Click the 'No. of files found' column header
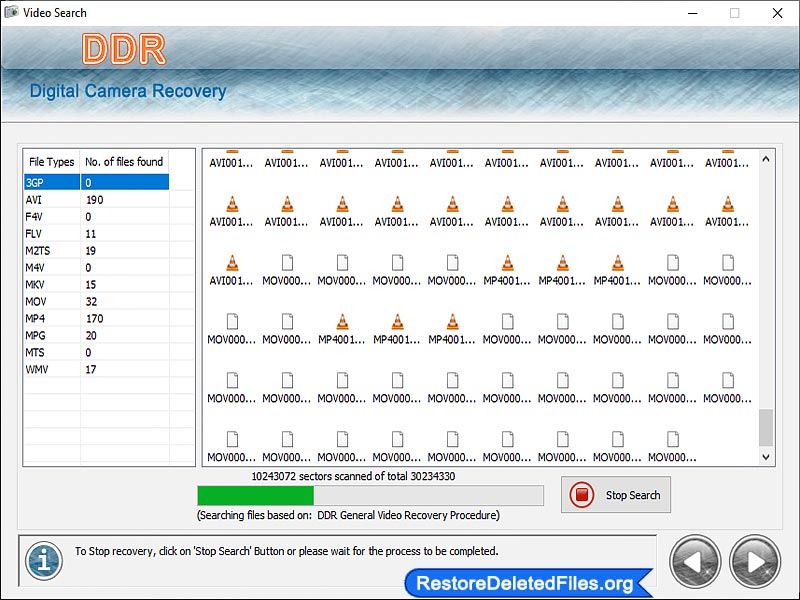The width and height of the screenshot is (800, 600). [124, 162]
